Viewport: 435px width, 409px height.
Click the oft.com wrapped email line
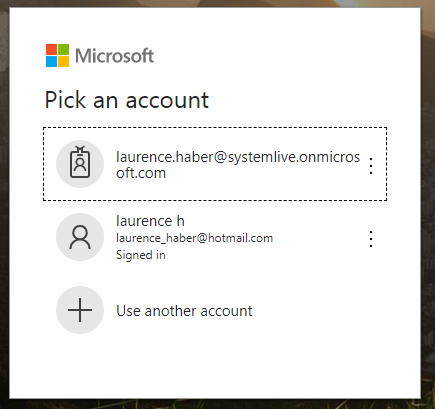pos(141,173)
